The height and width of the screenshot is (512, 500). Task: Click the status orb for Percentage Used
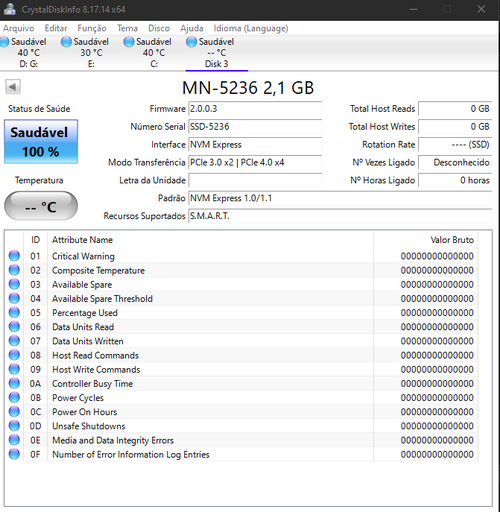tap(14, 312)
